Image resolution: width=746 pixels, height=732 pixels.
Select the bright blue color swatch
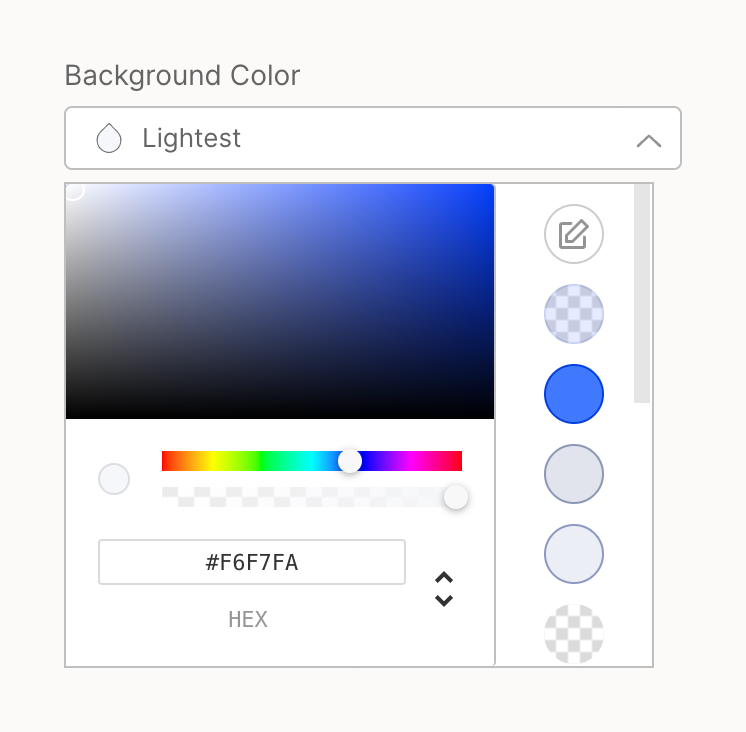574,394
